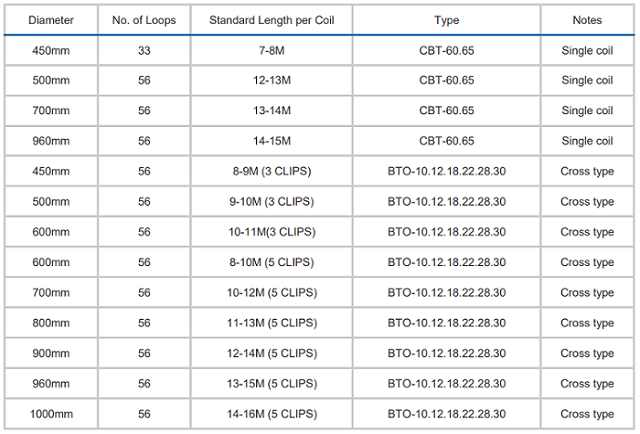Select the 33 loops cell
Screen dimensions: 640x434
coord(144,51)
